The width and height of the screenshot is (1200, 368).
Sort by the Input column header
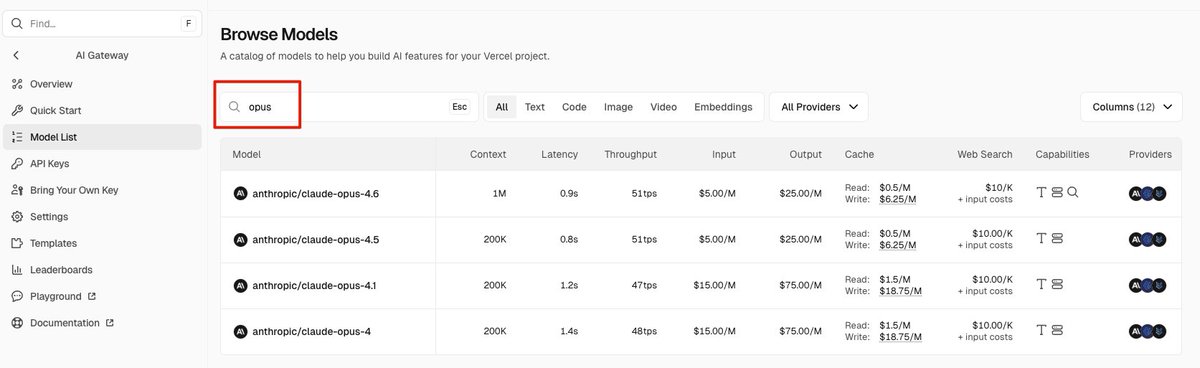[724, 154]
